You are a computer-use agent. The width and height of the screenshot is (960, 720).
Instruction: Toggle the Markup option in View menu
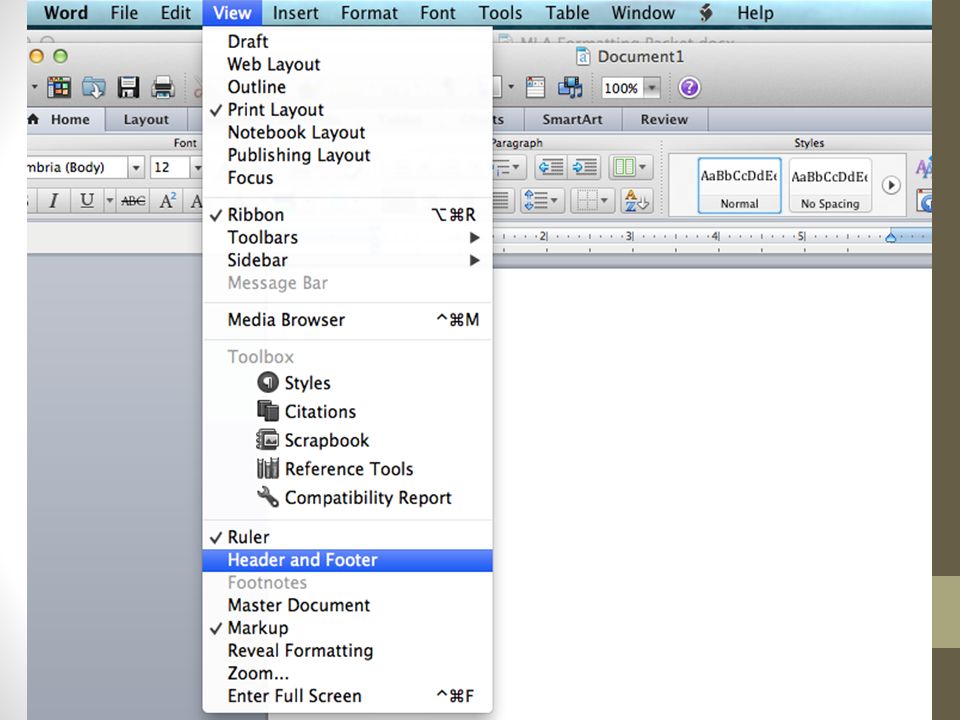tap(347, 628)
